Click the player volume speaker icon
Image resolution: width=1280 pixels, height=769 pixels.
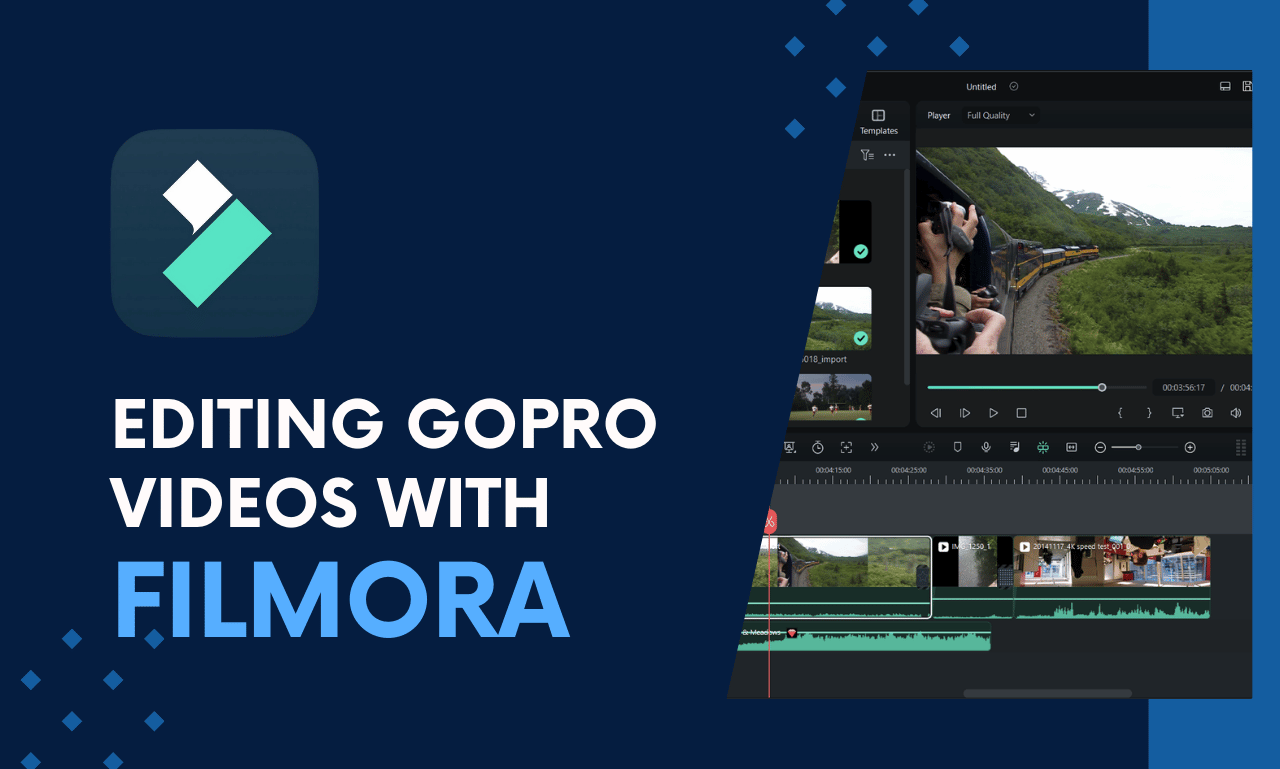click(1236, 413)
